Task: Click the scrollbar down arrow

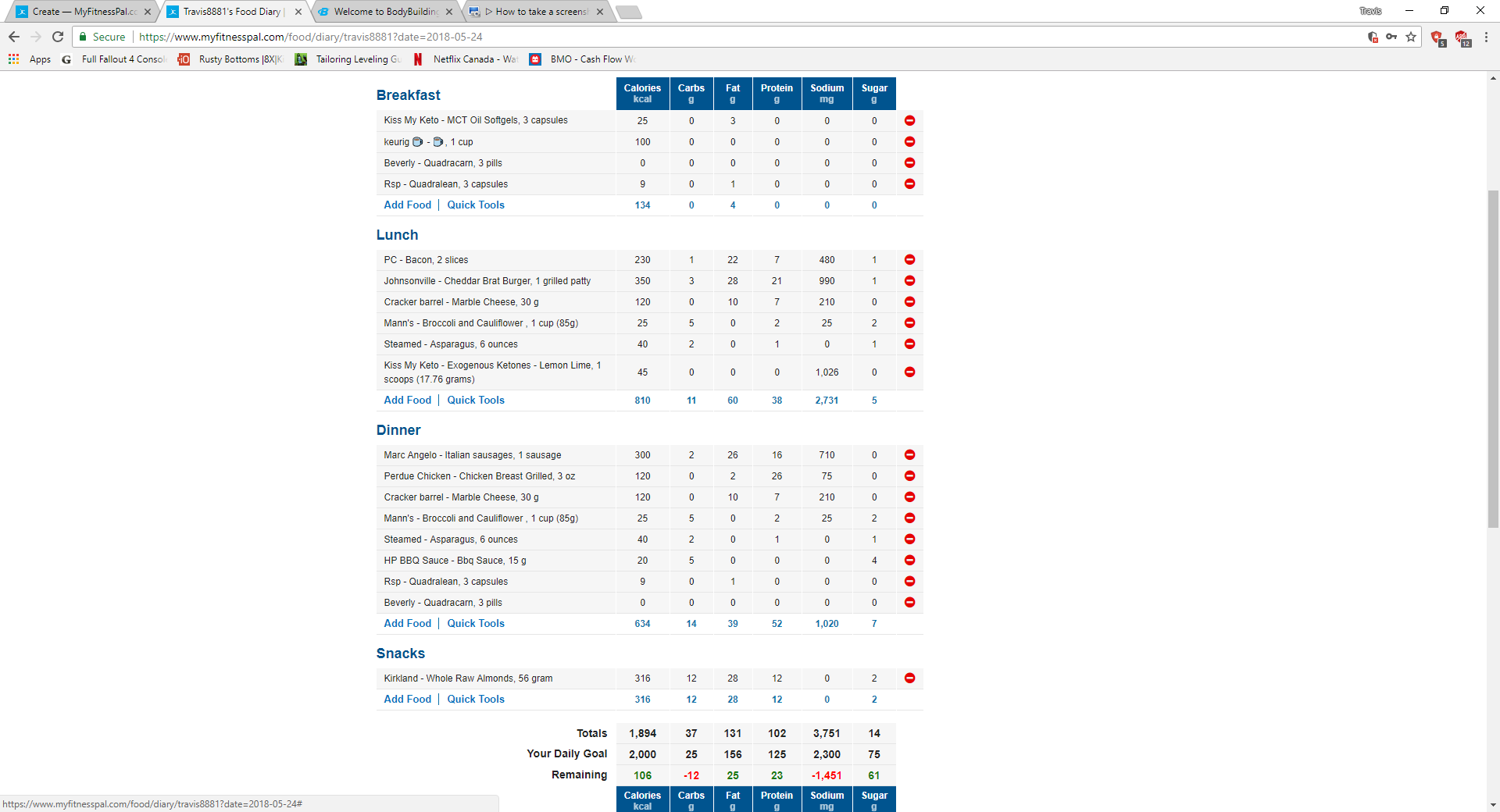Action: 1493,805
